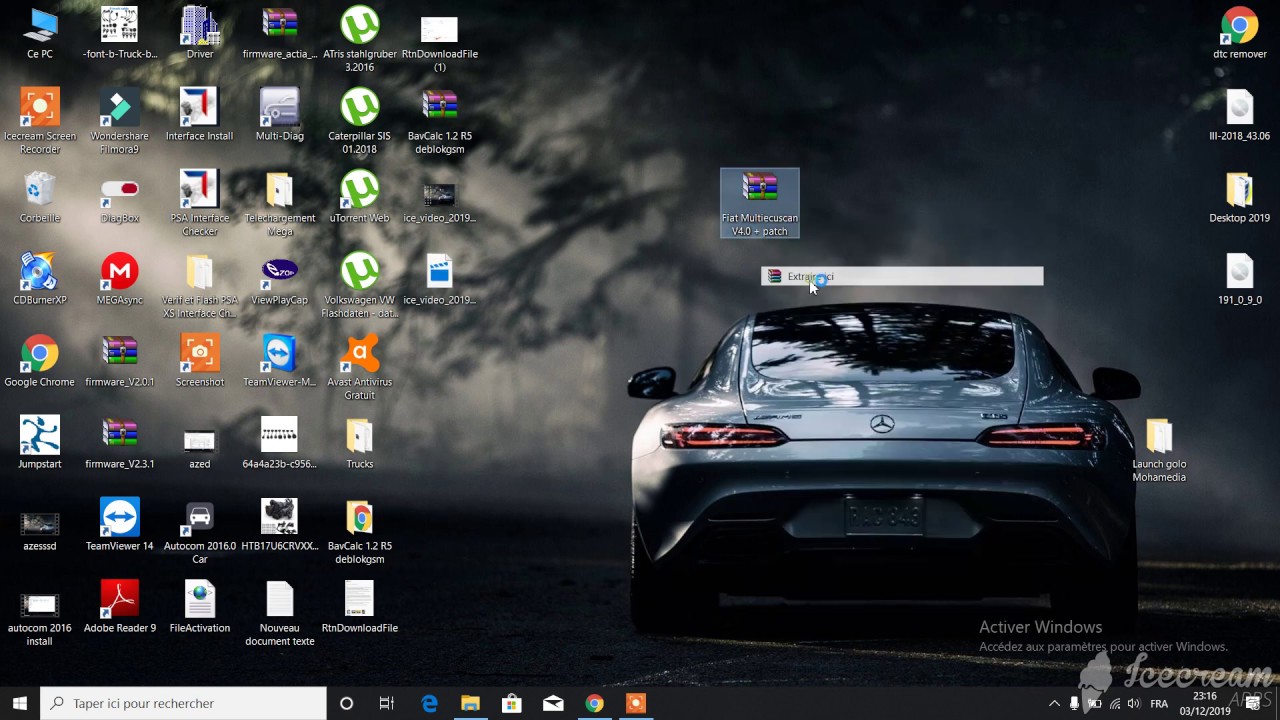Screen dimensions: 1280x720
Task: Open Microsoft Store from the taskbar
Action: [511, 703]
